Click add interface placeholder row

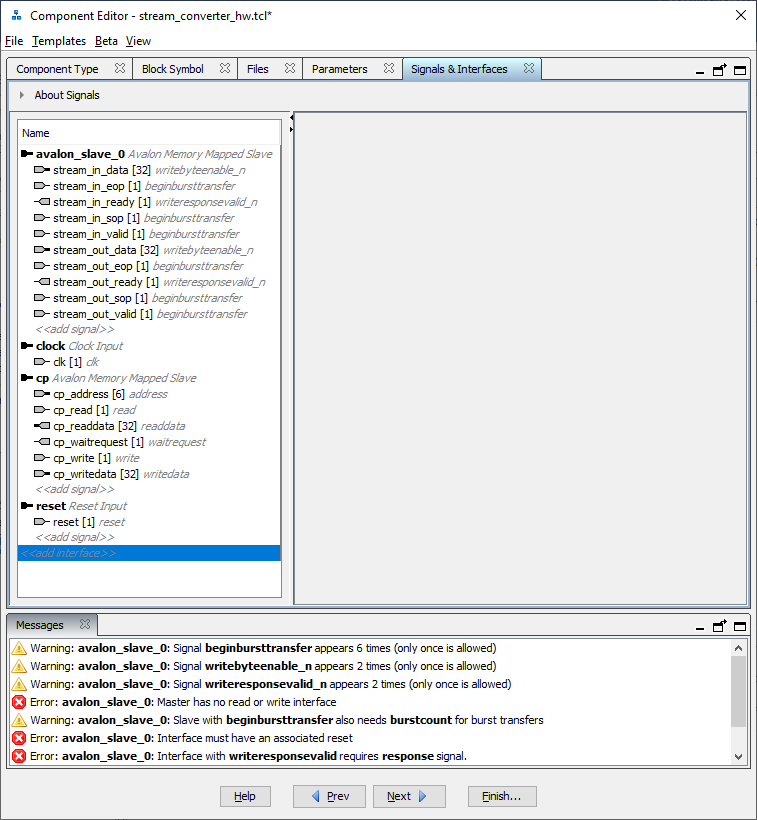coord(69,553)
